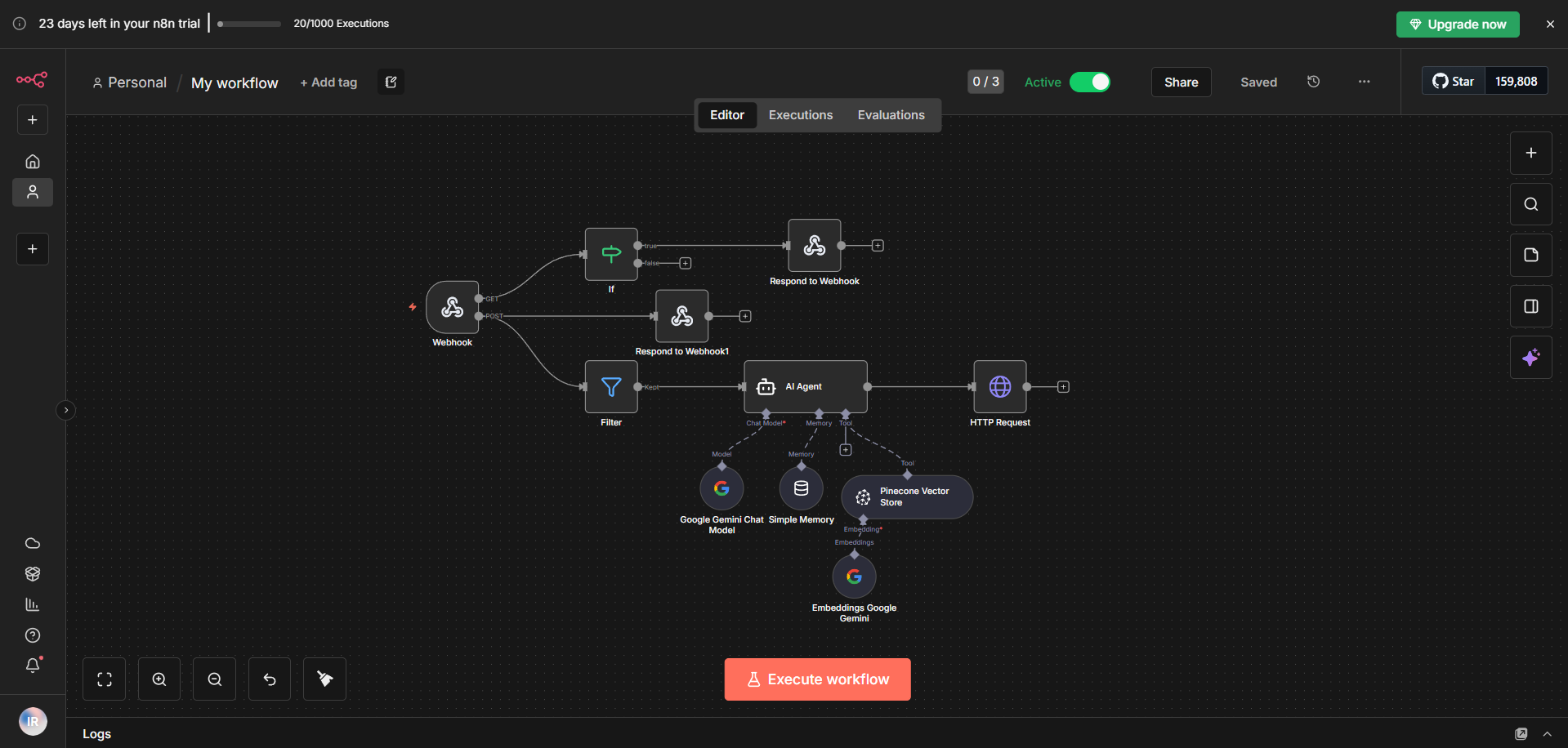1568x748 pixels.
Task: Open the AI Assistant sparkle icon
Action: pos(1530,357)
